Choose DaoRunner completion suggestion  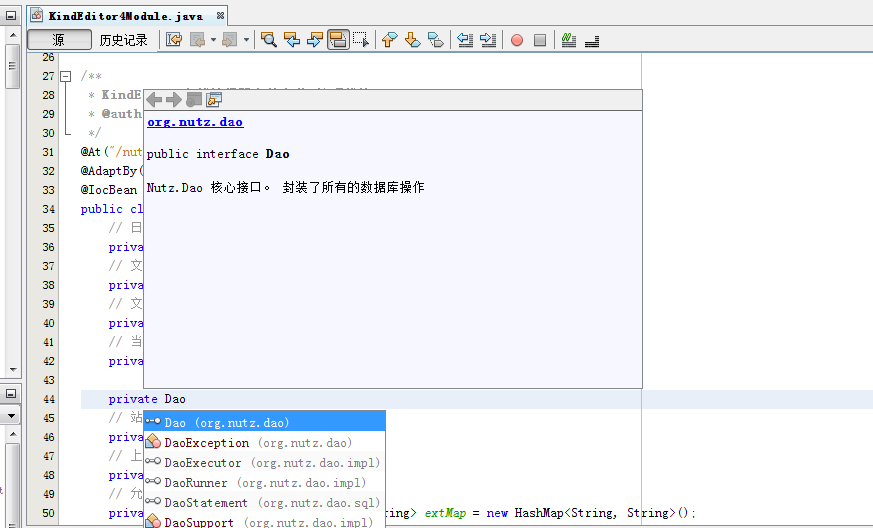tap(264, 482)
